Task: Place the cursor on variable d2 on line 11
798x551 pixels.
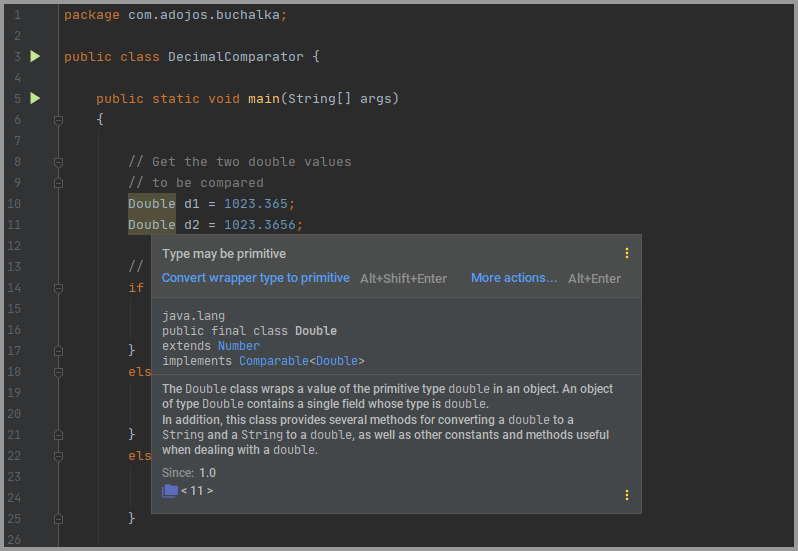Action: click(192, 225)
